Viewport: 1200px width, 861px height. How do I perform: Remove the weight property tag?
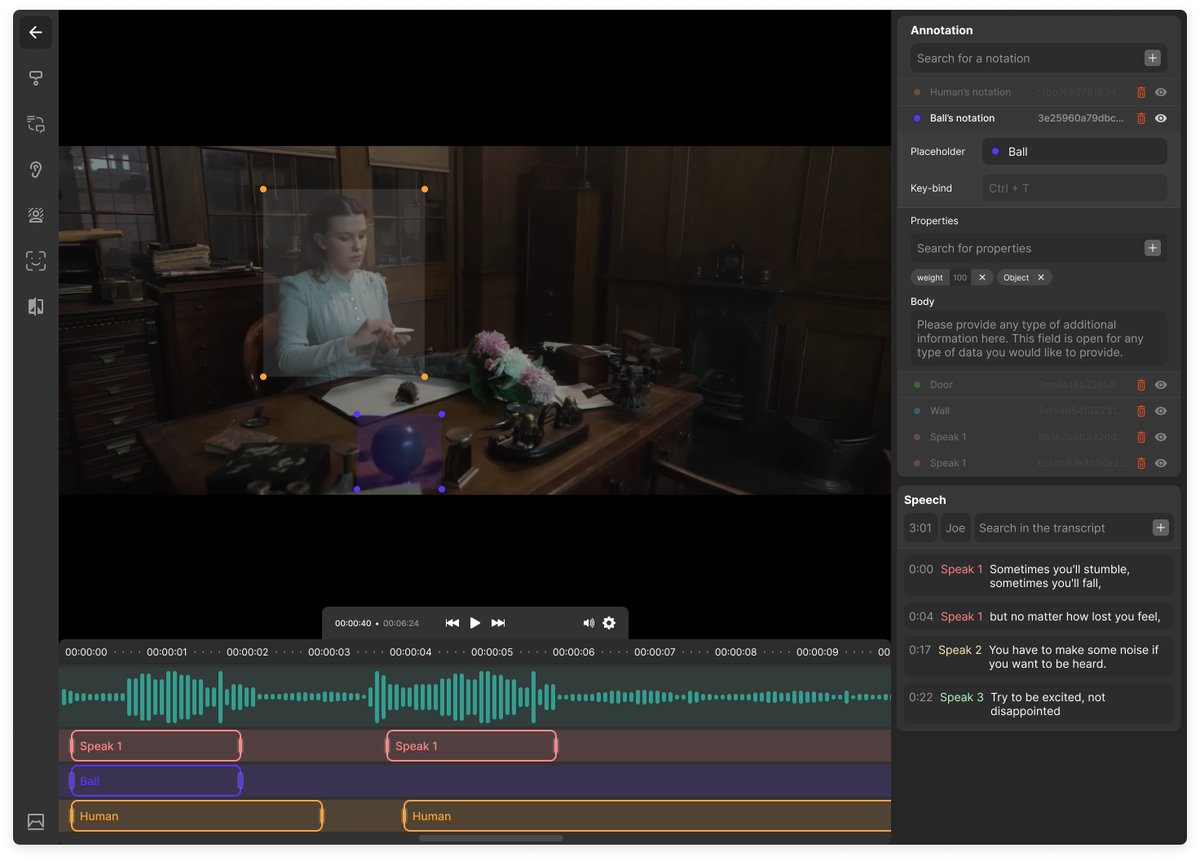click(x=982, y=278)
